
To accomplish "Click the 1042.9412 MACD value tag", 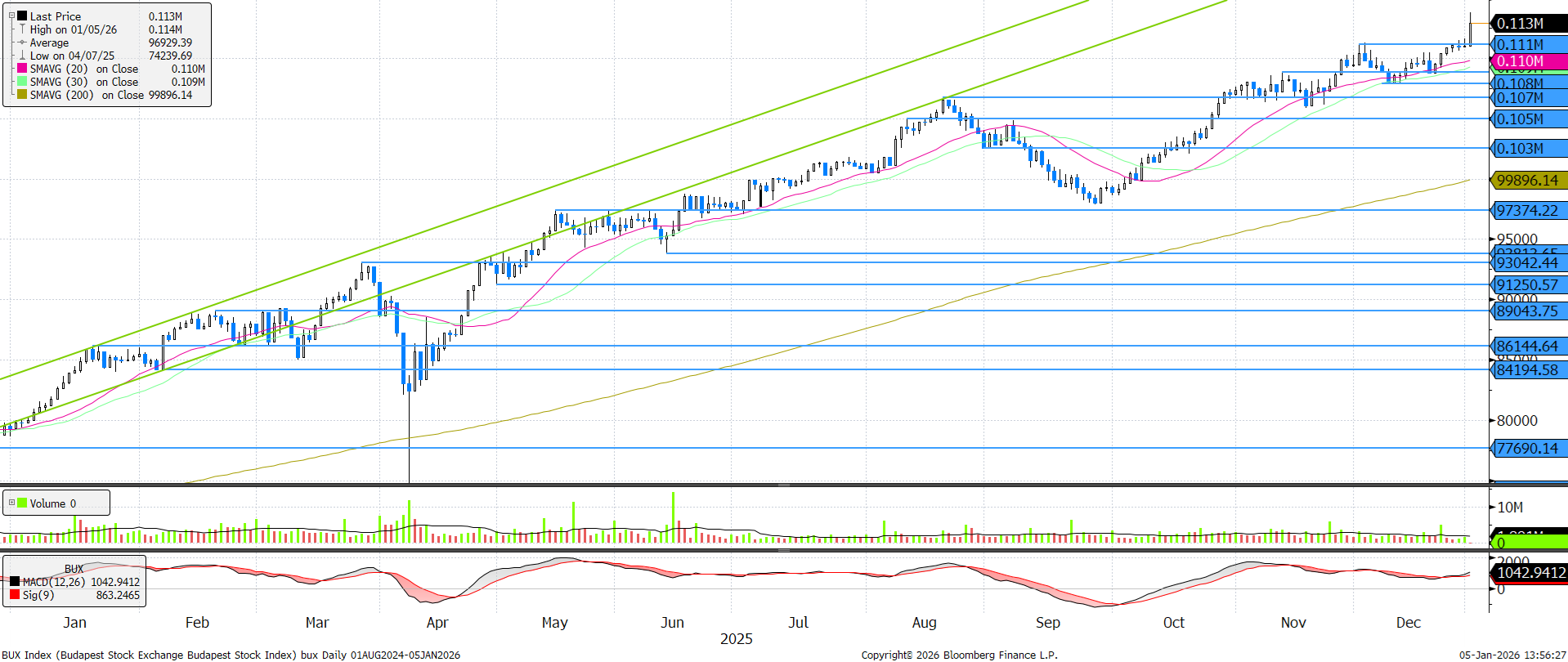I will tap(1530, 573).
